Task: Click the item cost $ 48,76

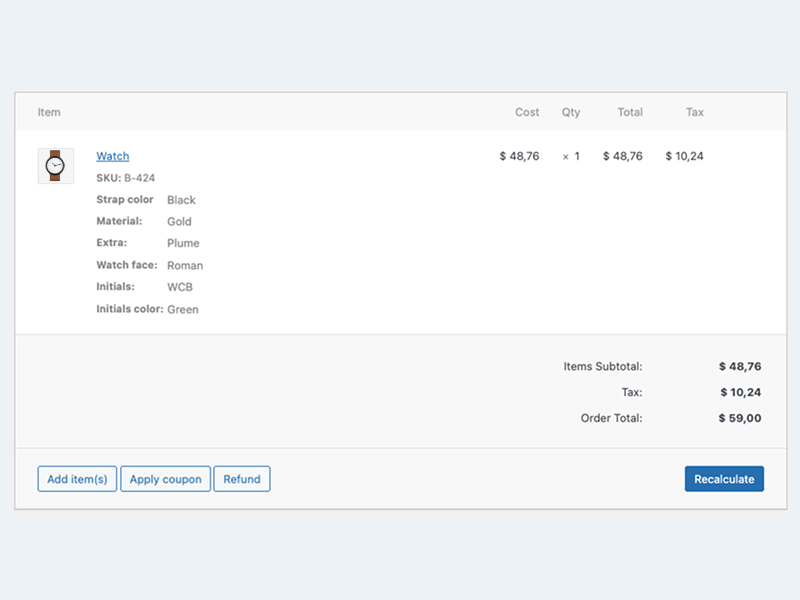Action: (519, 156)
